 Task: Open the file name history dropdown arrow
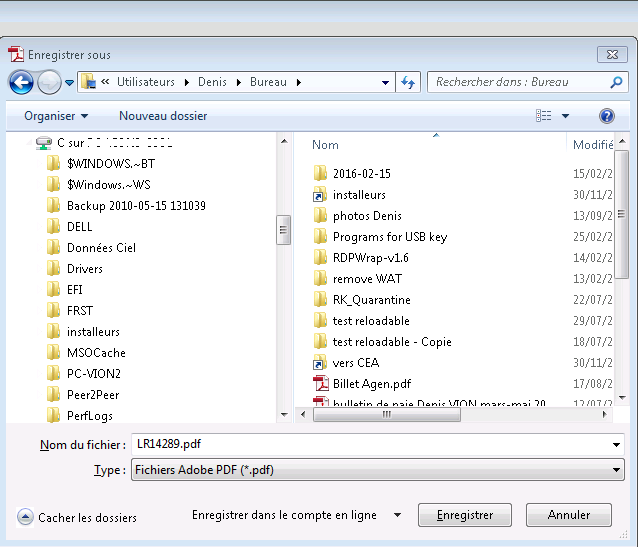click(616, 445)
